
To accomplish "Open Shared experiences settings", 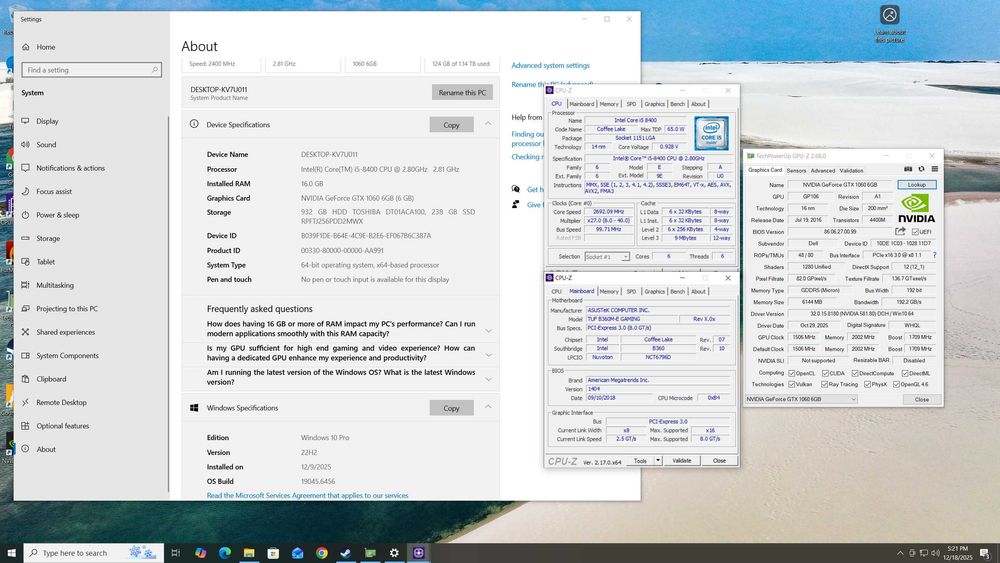I will click(x=65, y=332).
